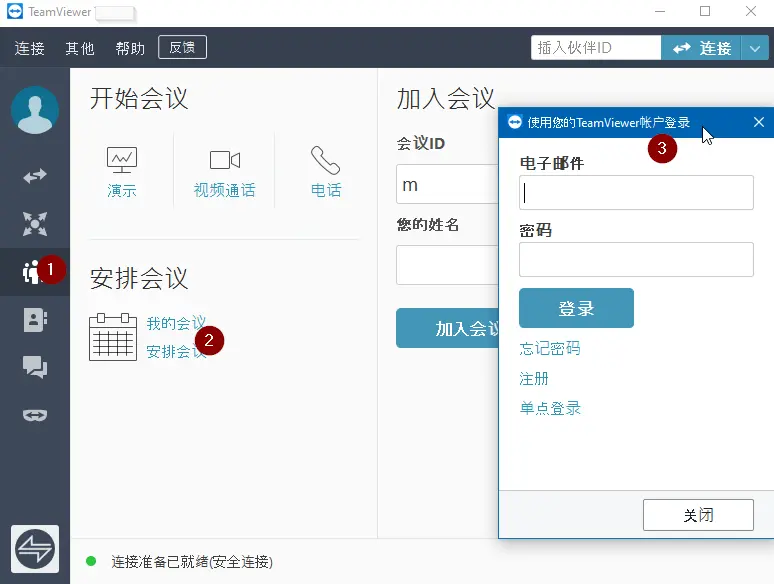This screenshot has height=584, width=774.
Task: Click the 电子邮件 email field
Action: click(636, 193)
